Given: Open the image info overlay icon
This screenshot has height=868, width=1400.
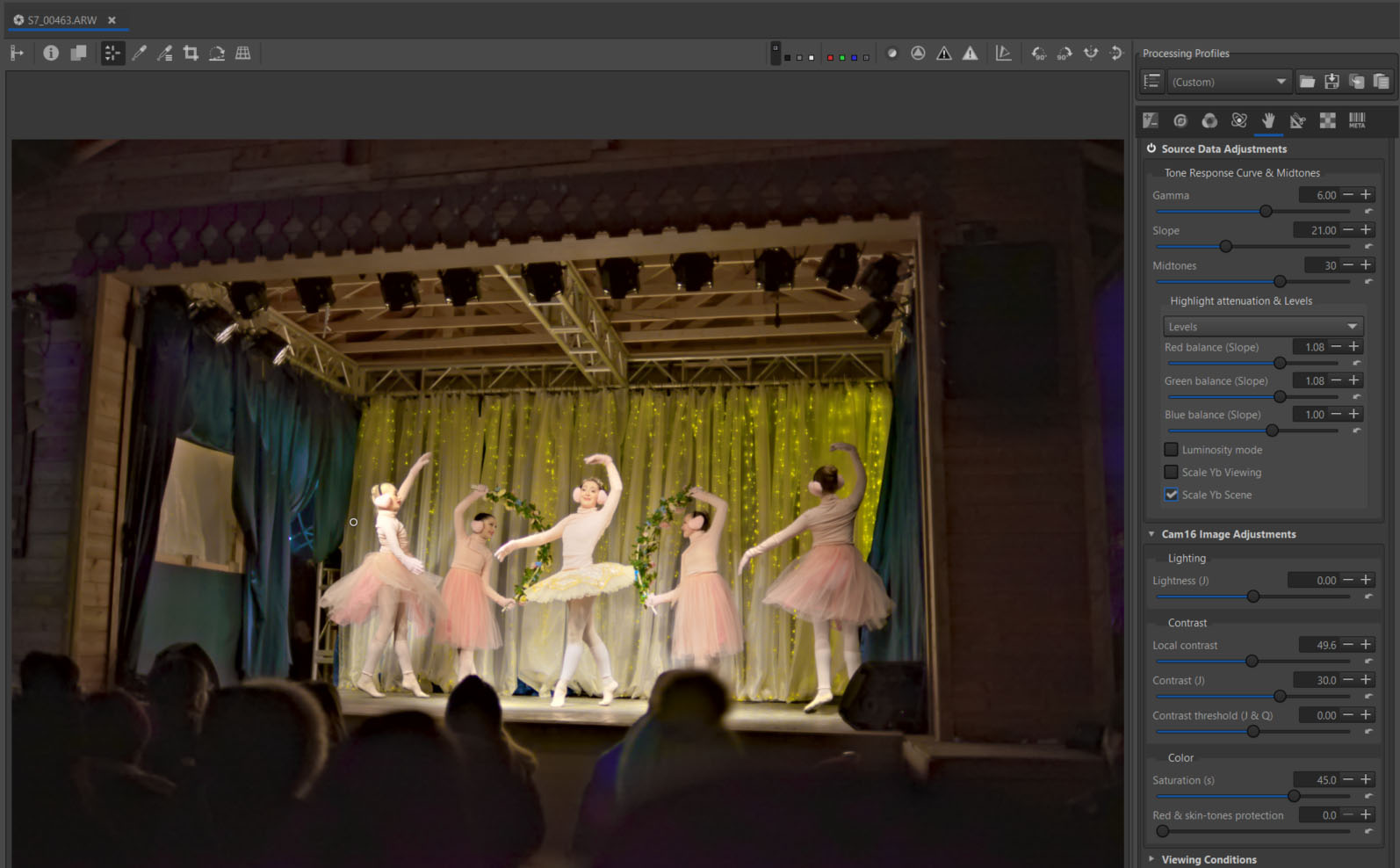Looking at the screenshot, I should click(x=51, y=54).
